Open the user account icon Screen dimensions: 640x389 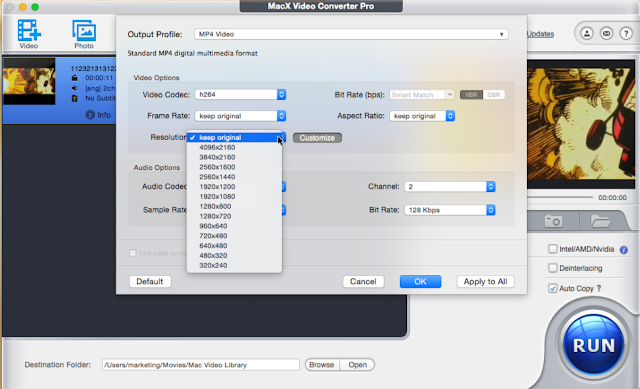pos(587,33)
